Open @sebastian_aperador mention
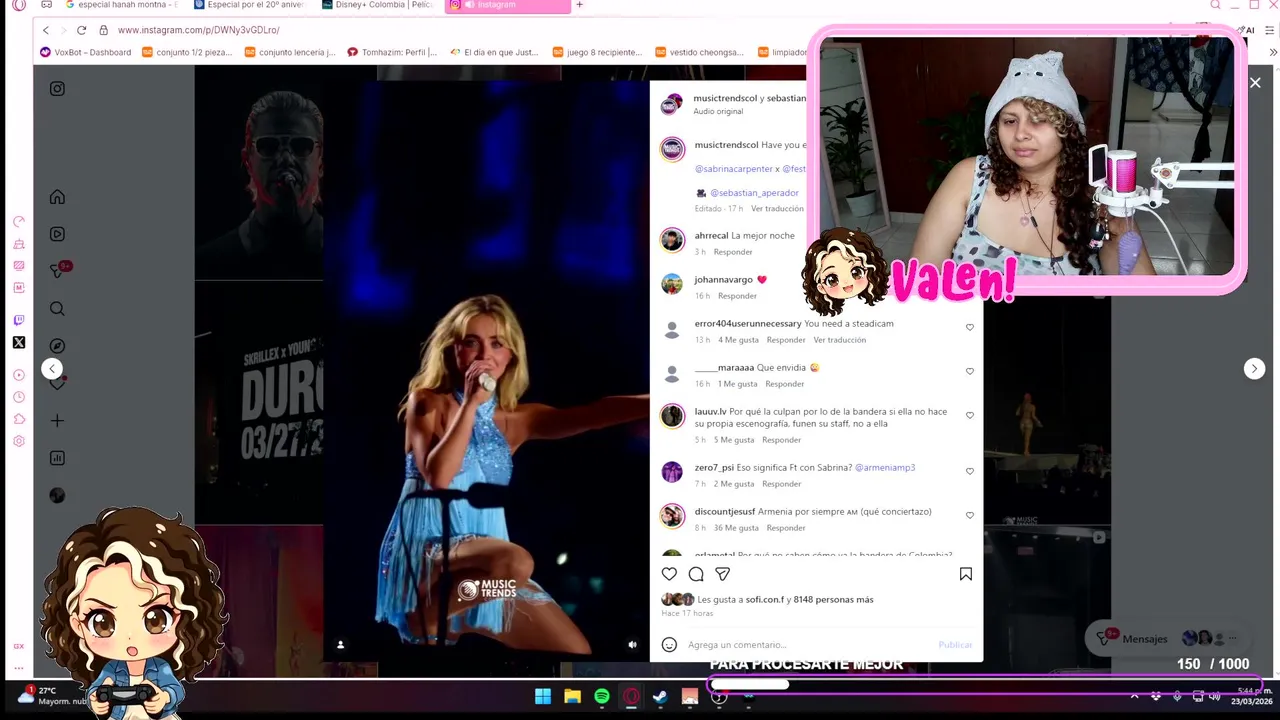Screen dimensions: 1280x720 [x=754, y=193]
